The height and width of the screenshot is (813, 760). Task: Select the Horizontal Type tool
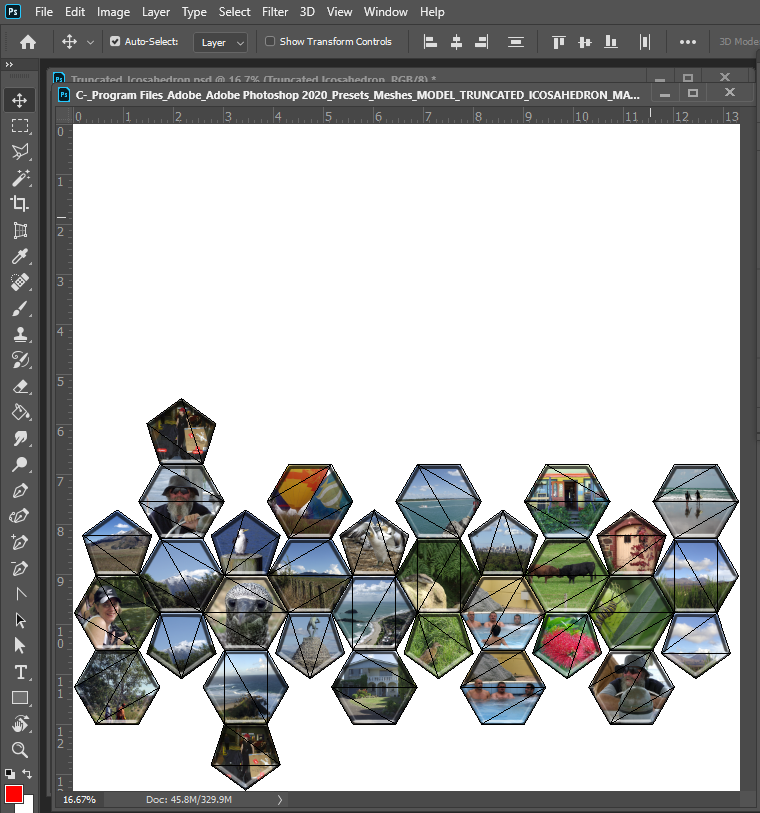20,672
